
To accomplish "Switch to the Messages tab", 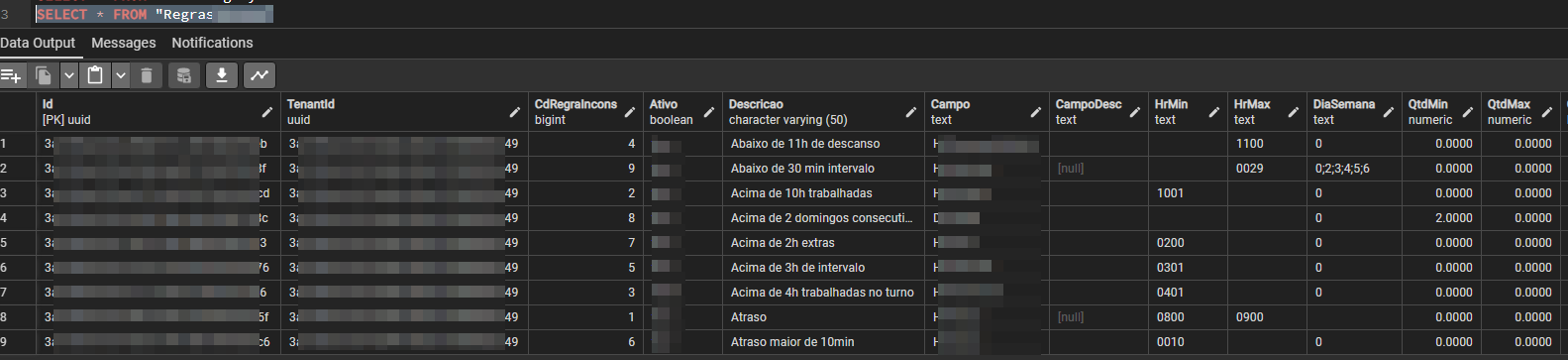I will [x=124, y=43].
